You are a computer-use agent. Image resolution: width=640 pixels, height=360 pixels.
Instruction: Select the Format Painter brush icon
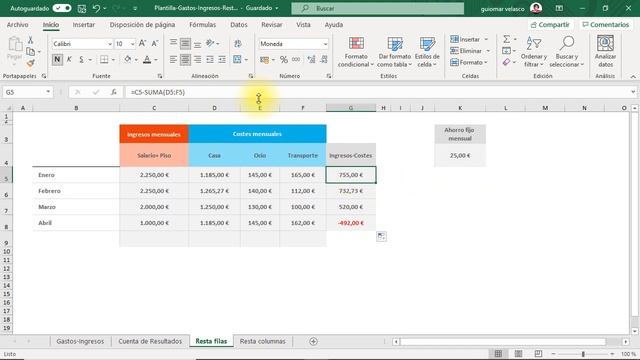click(30, 63)
